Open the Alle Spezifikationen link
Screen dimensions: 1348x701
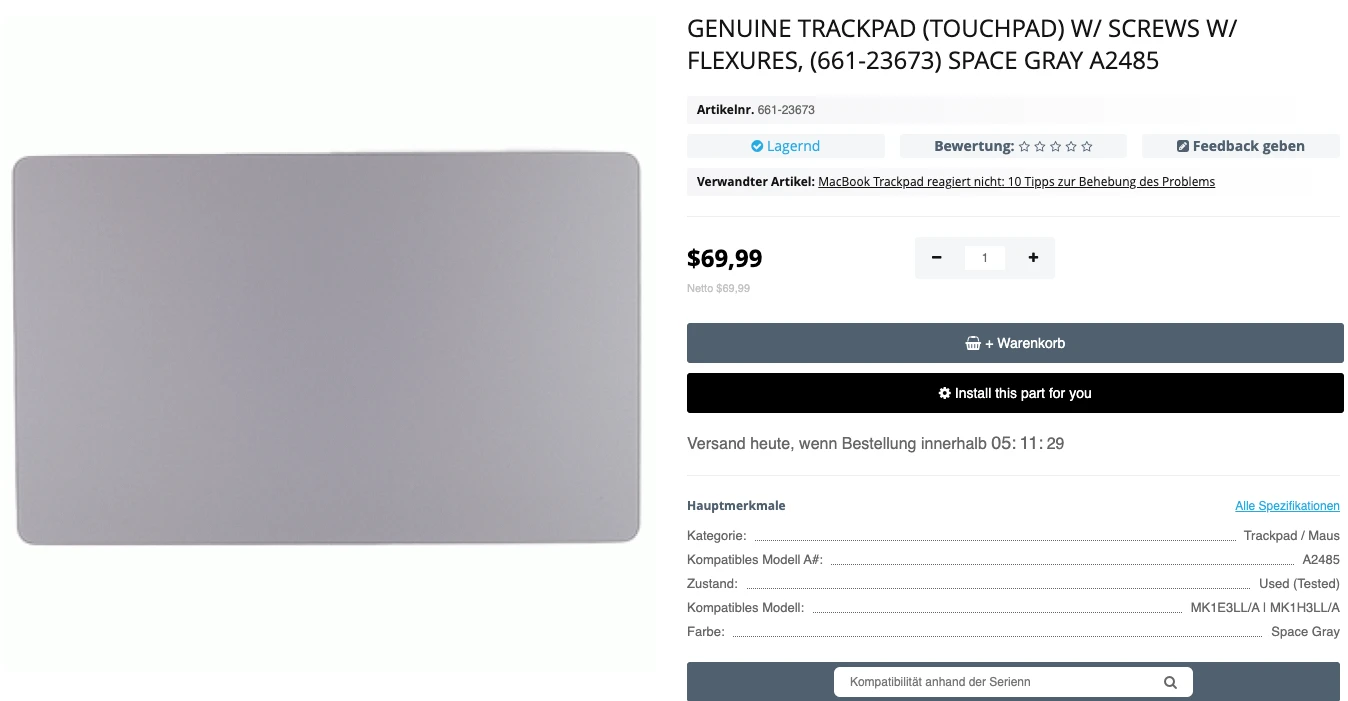pyautogui.click(x=1287, y=506)
